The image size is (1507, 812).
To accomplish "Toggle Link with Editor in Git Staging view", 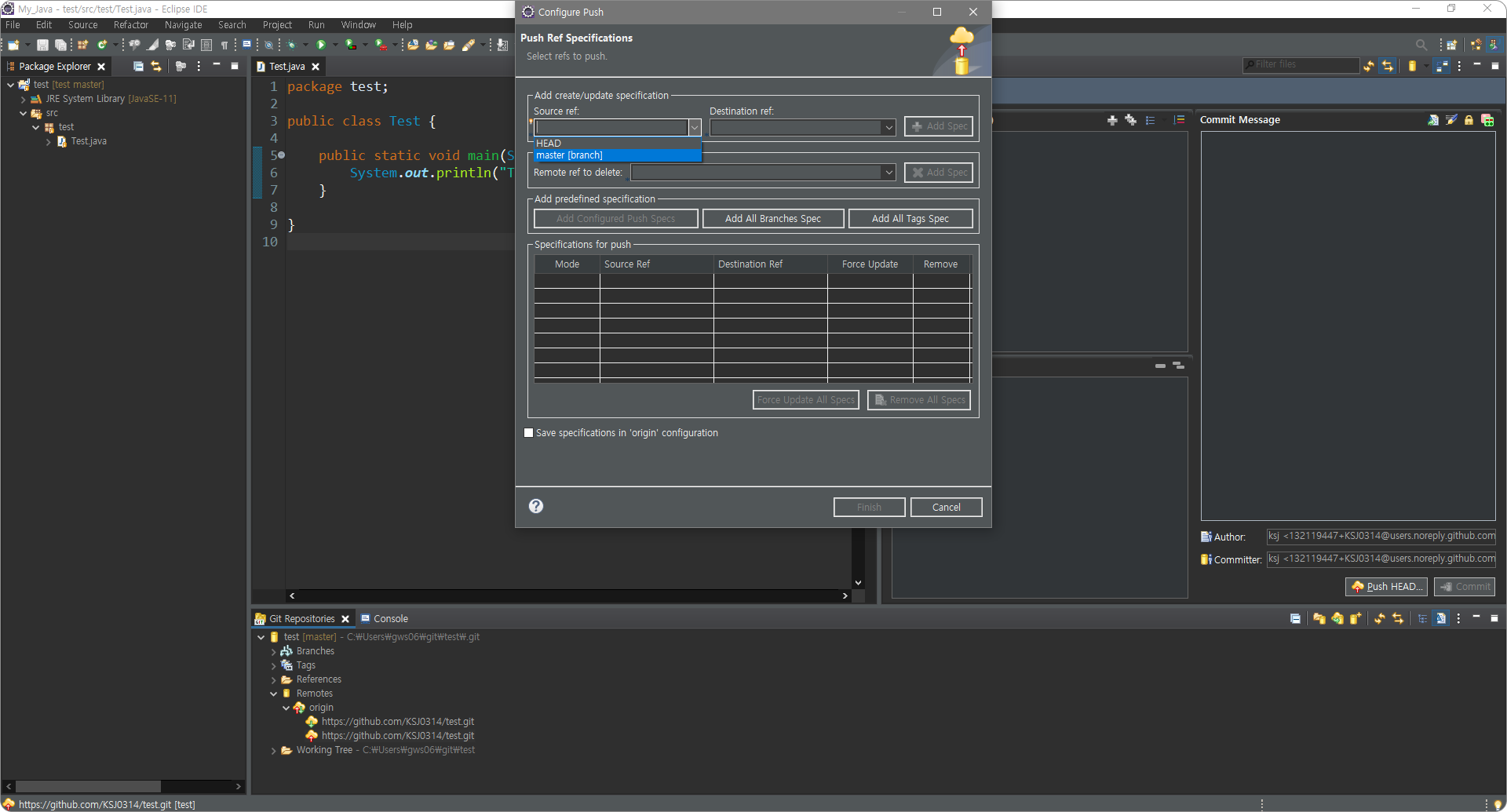I will (x=1388, y=66).
